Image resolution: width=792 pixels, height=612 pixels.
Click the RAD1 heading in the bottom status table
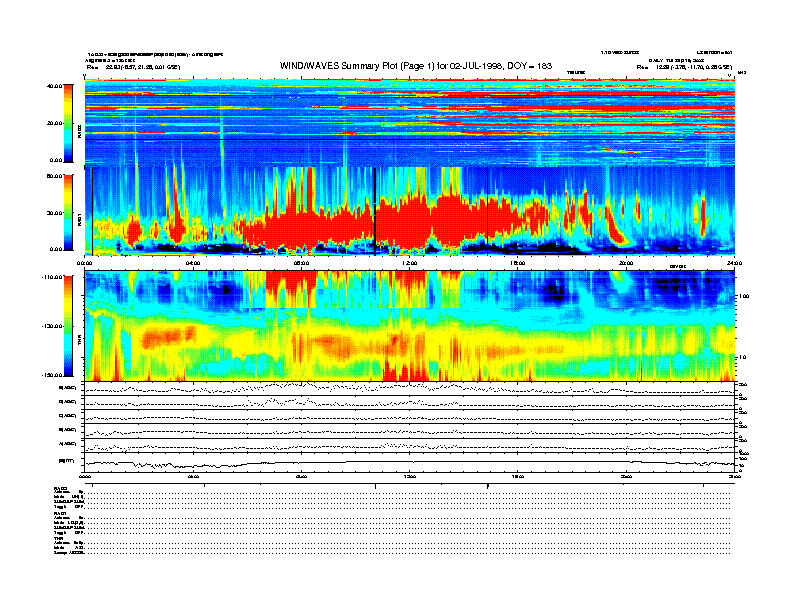click(x=60, y=513)
